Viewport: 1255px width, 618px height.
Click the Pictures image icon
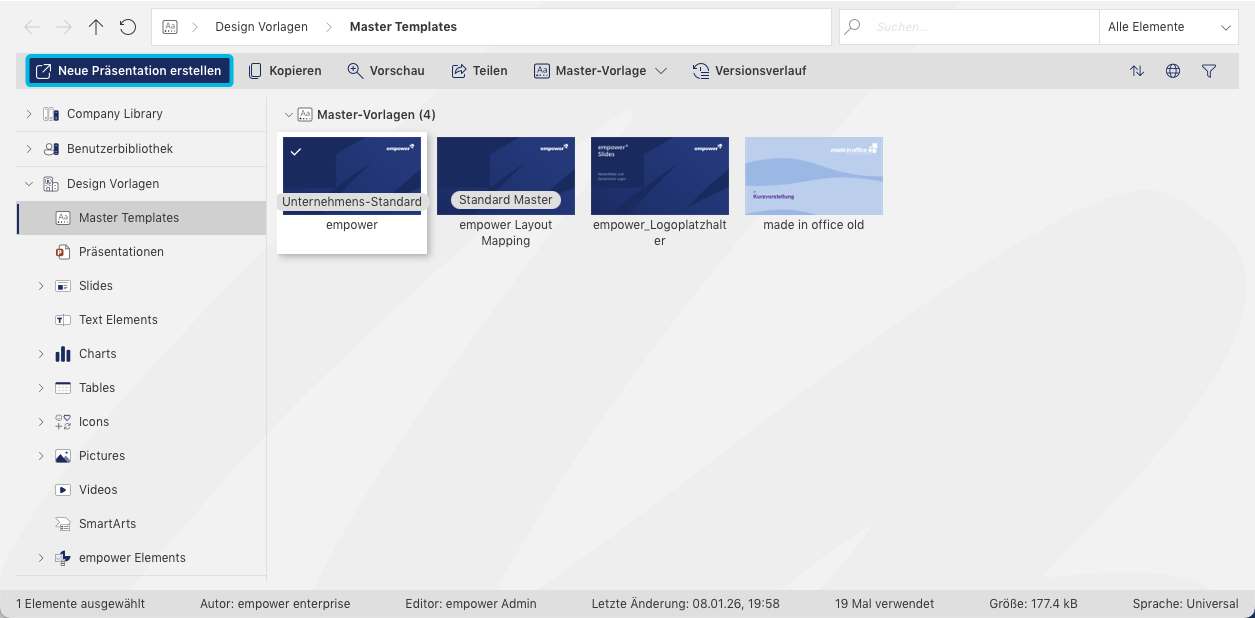click(x=63, y=456)
